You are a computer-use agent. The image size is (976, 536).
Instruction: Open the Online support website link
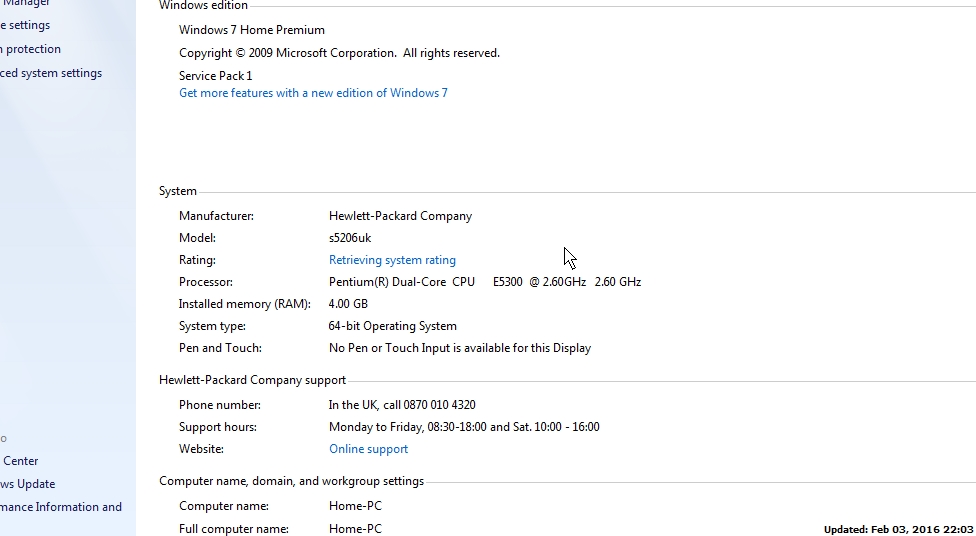[368, 449]
